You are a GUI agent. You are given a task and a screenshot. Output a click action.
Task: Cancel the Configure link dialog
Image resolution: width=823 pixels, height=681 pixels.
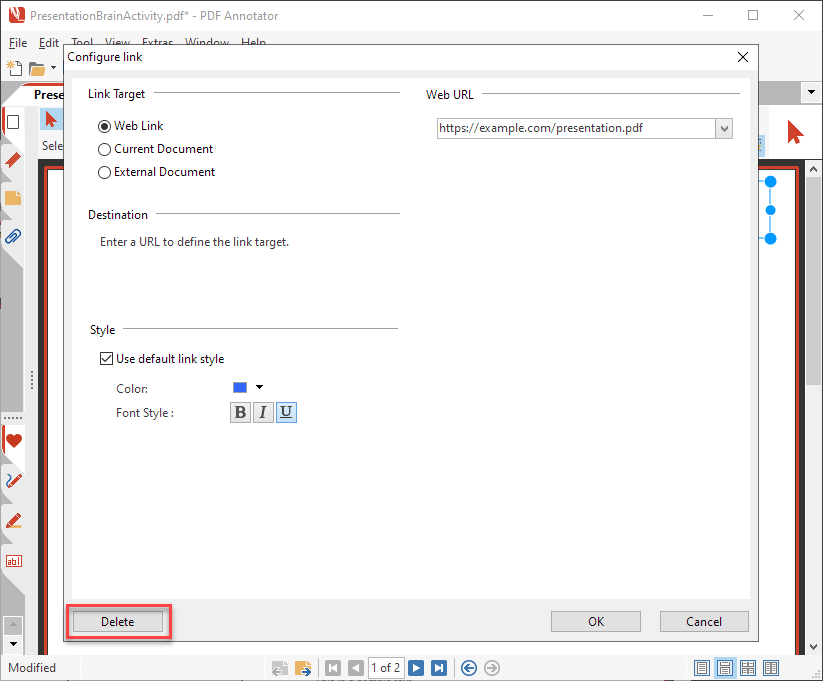pos(704,622)
